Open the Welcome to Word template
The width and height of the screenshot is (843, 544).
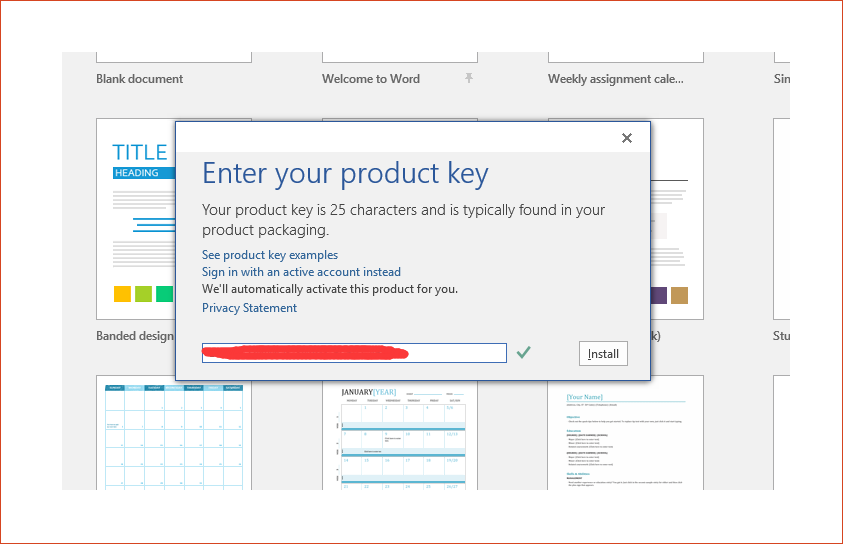(x=370, y=79)
